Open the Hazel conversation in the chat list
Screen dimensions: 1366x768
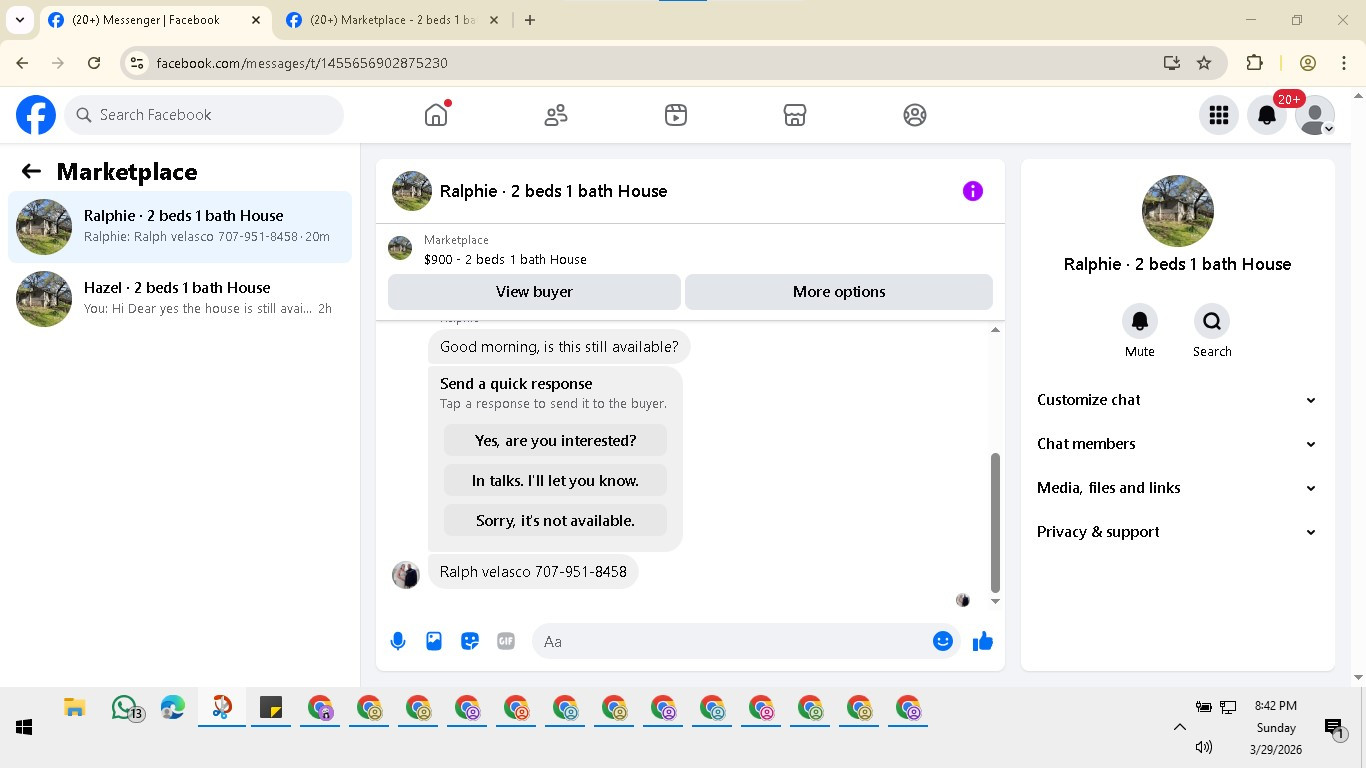point(180,299)
